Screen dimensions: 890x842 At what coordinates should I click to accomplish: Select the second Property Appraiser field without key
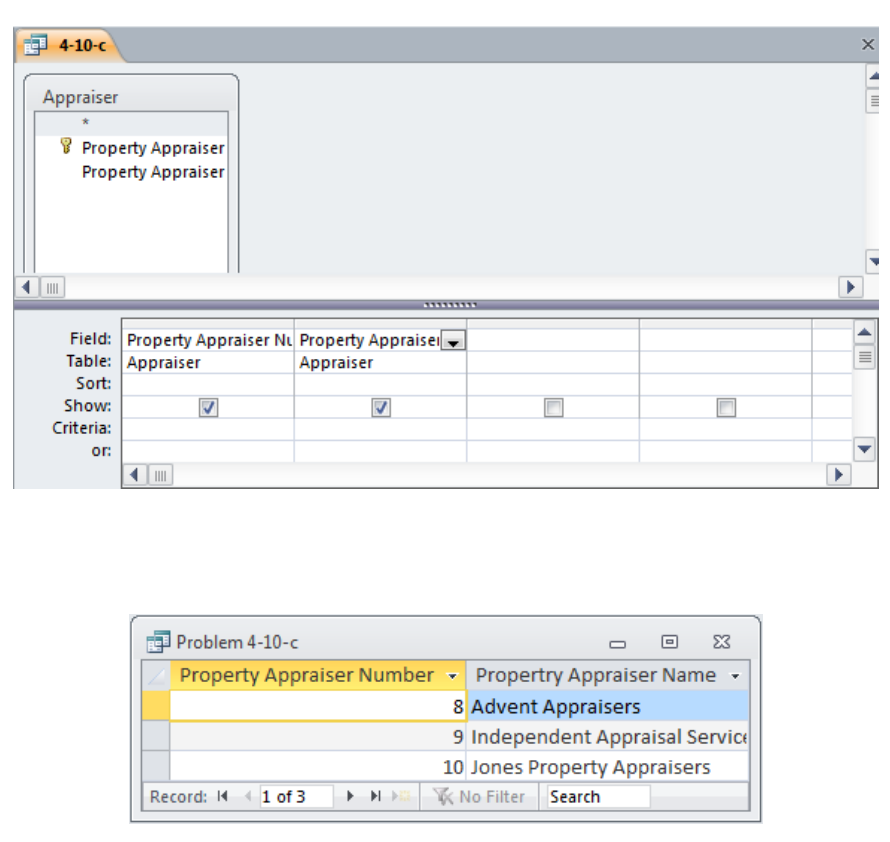pos(153,172)
